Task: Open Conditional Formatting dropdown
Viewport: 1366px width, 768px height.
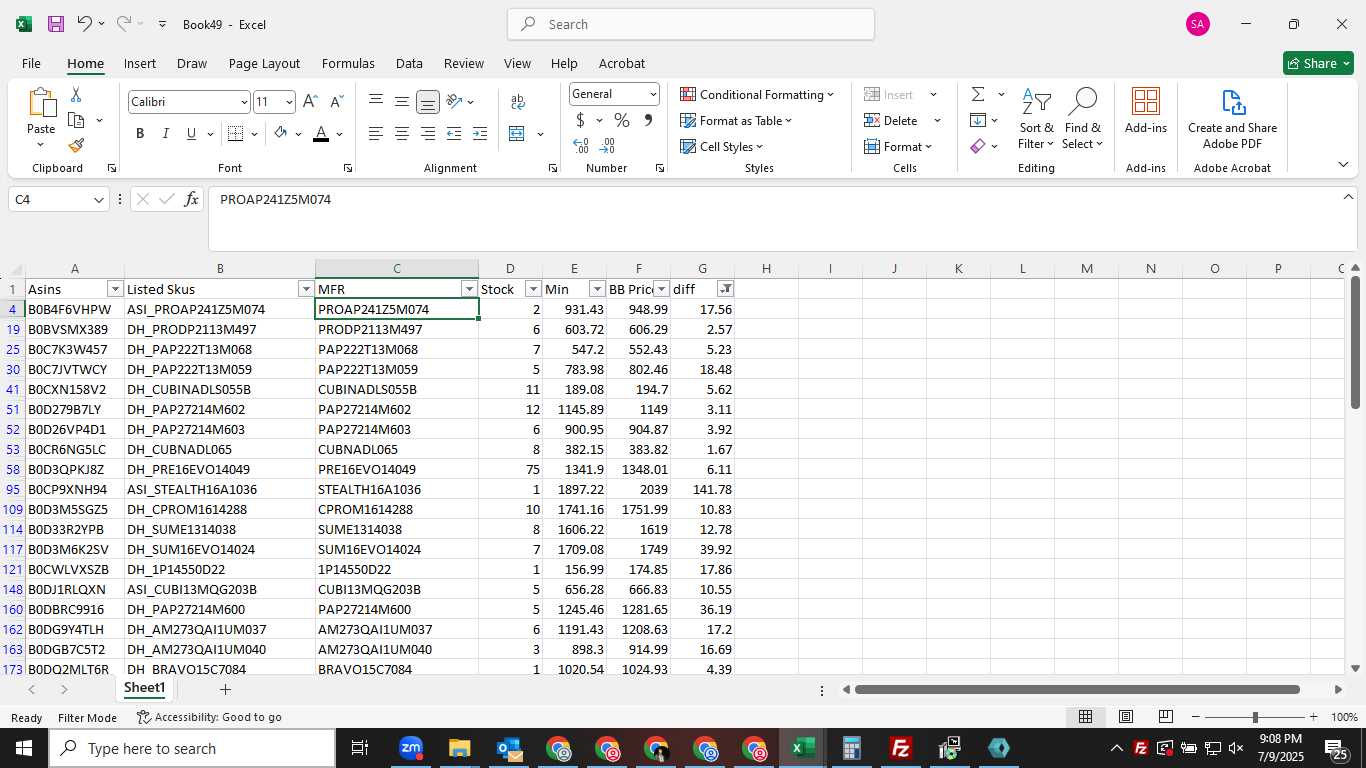Action: pyautogui.click(x=757, y=95)
